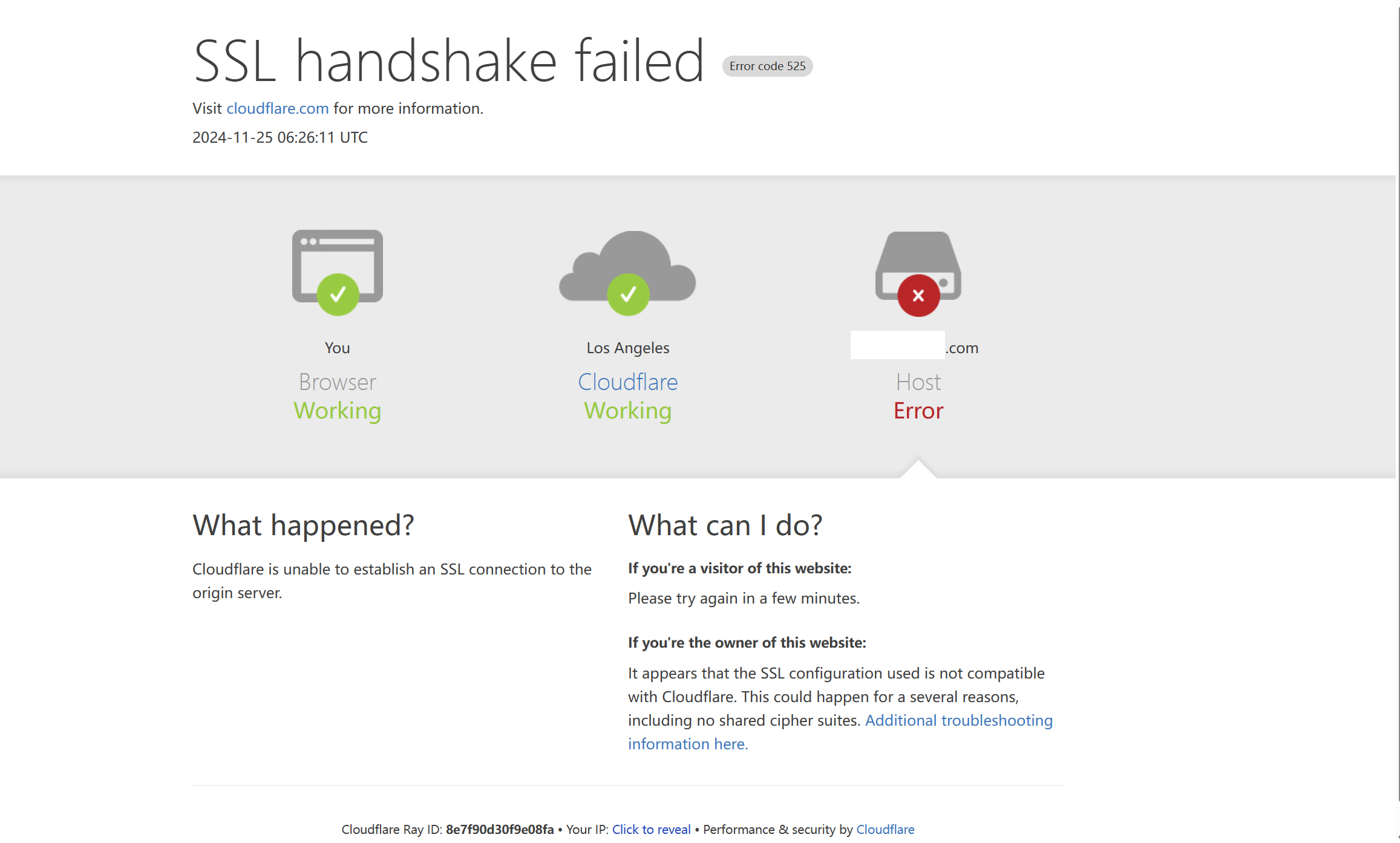Open the Cloudflare link under Los Angeles
1400x843 pixels.
[x=627, y=382]
